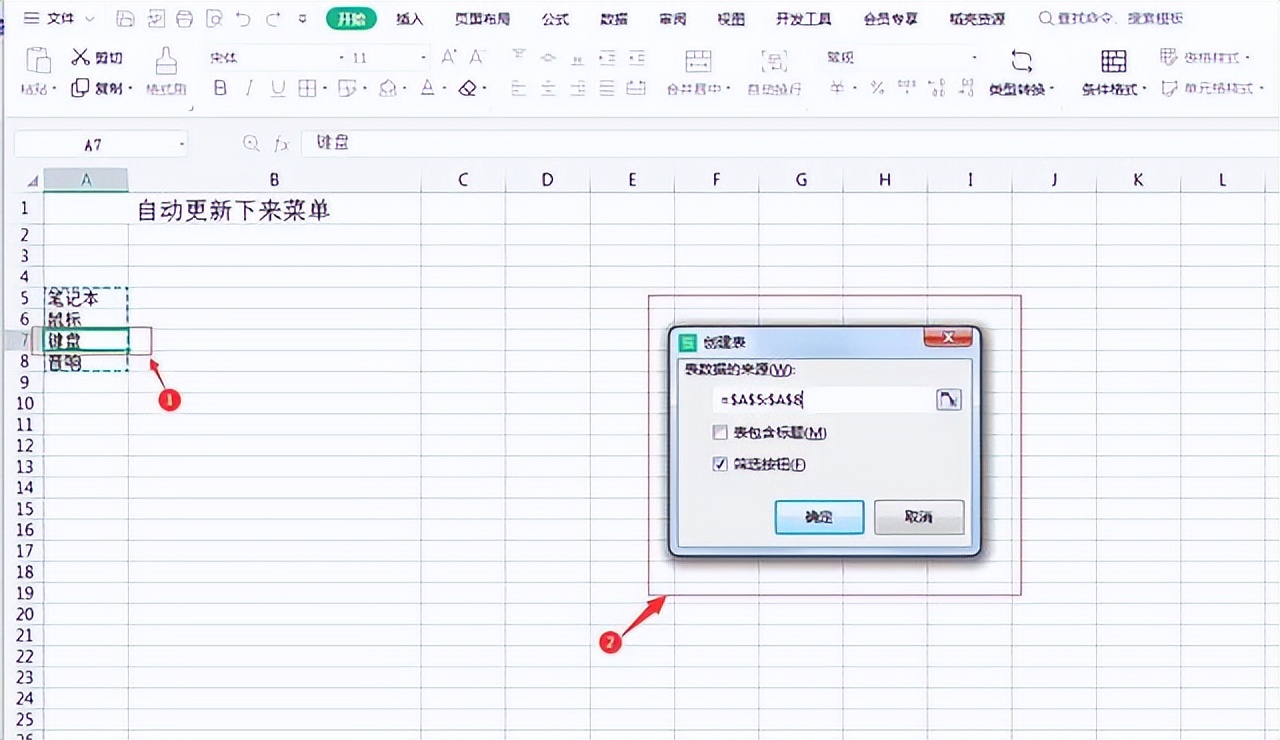
Task: Align text left in ribbon
Action: (x=518, y=88)
